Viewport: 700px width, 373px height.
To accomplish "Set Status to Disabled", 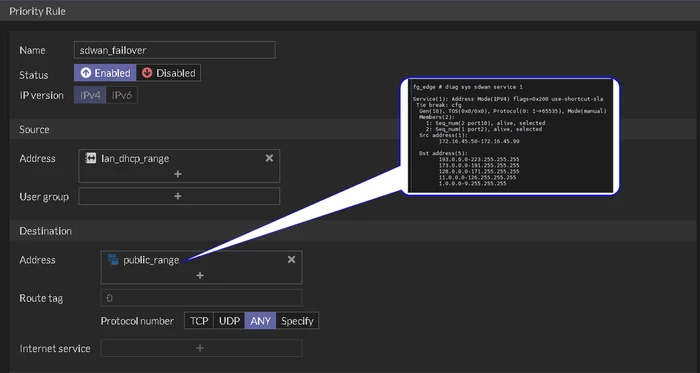I will (168, 73).
